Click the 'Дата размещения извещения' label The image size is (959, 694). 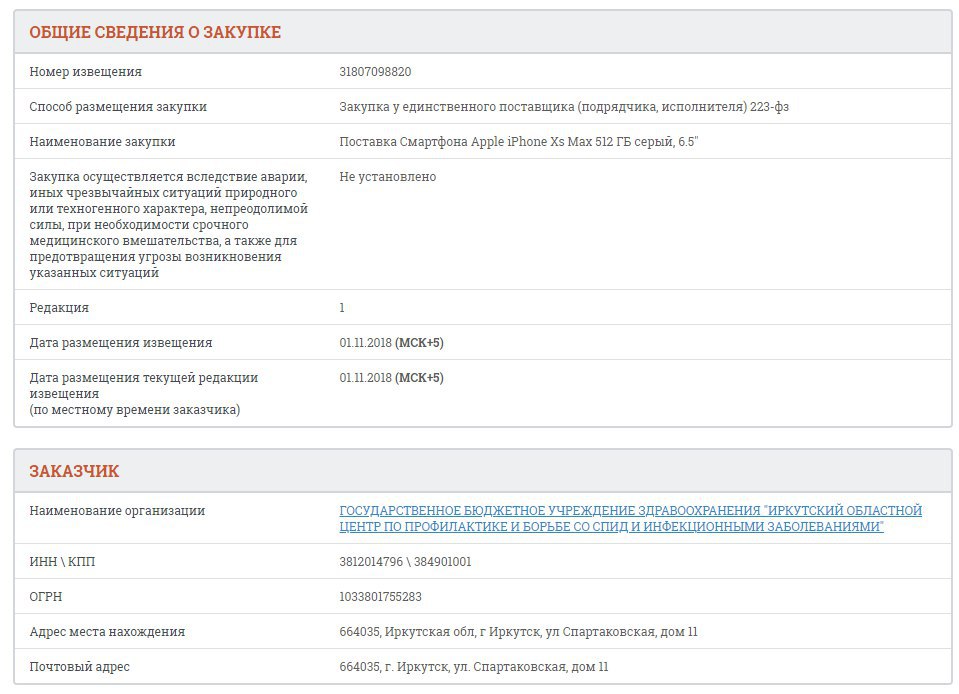[x=120, y=342]
